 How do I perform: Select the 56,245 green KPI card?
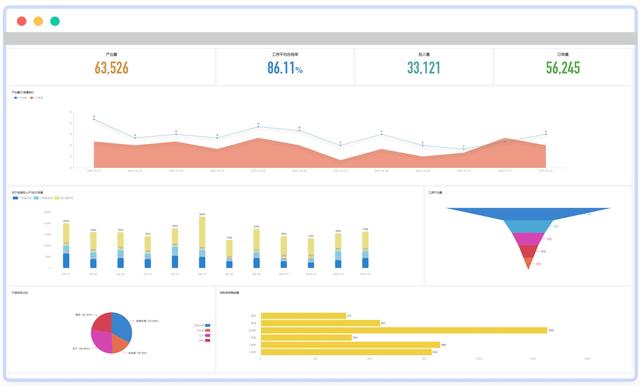[x=563, y=67]
